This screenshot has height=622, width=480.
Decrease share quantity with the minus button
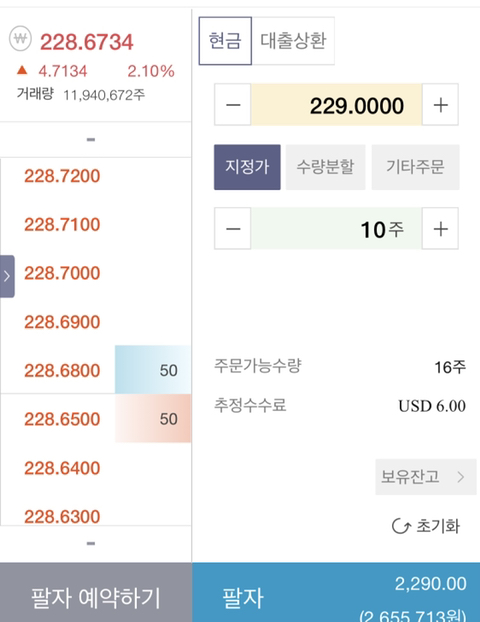(x=233, y=228)
